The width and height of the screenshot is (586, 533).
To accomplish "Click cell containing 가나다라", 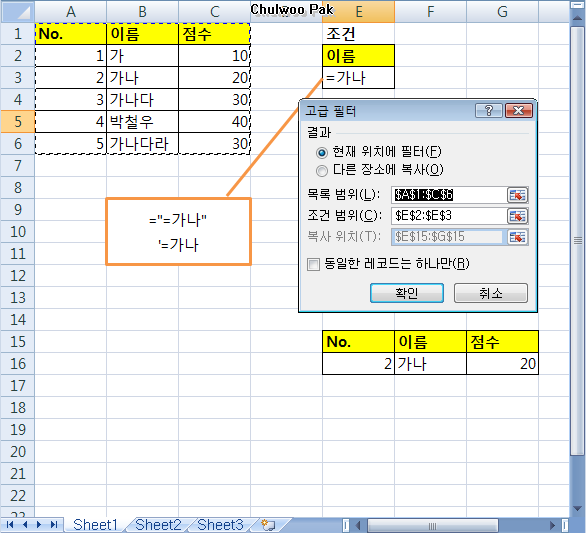I will (x=142, y=144).
